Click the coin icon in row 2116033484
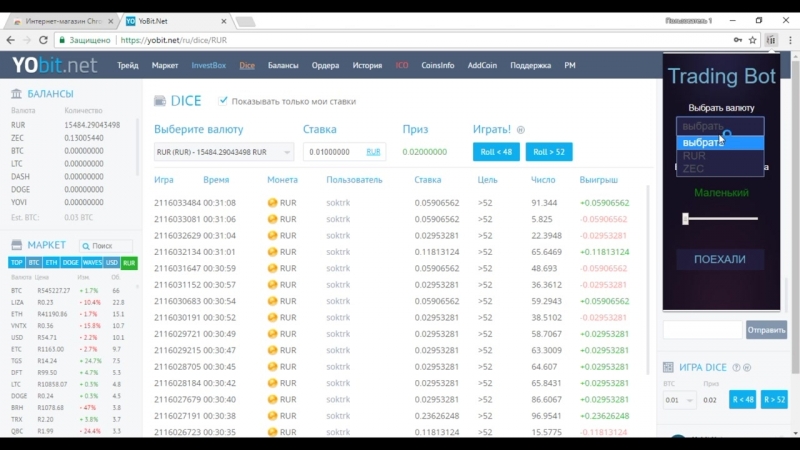The image size is (800, 450). click(x=272, y=203)
